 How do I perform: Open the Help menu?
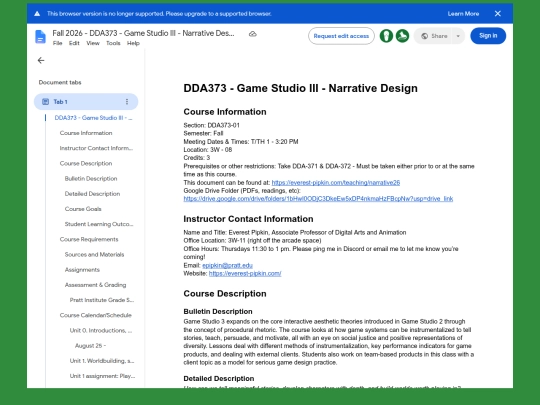click(x=133, y=43)
